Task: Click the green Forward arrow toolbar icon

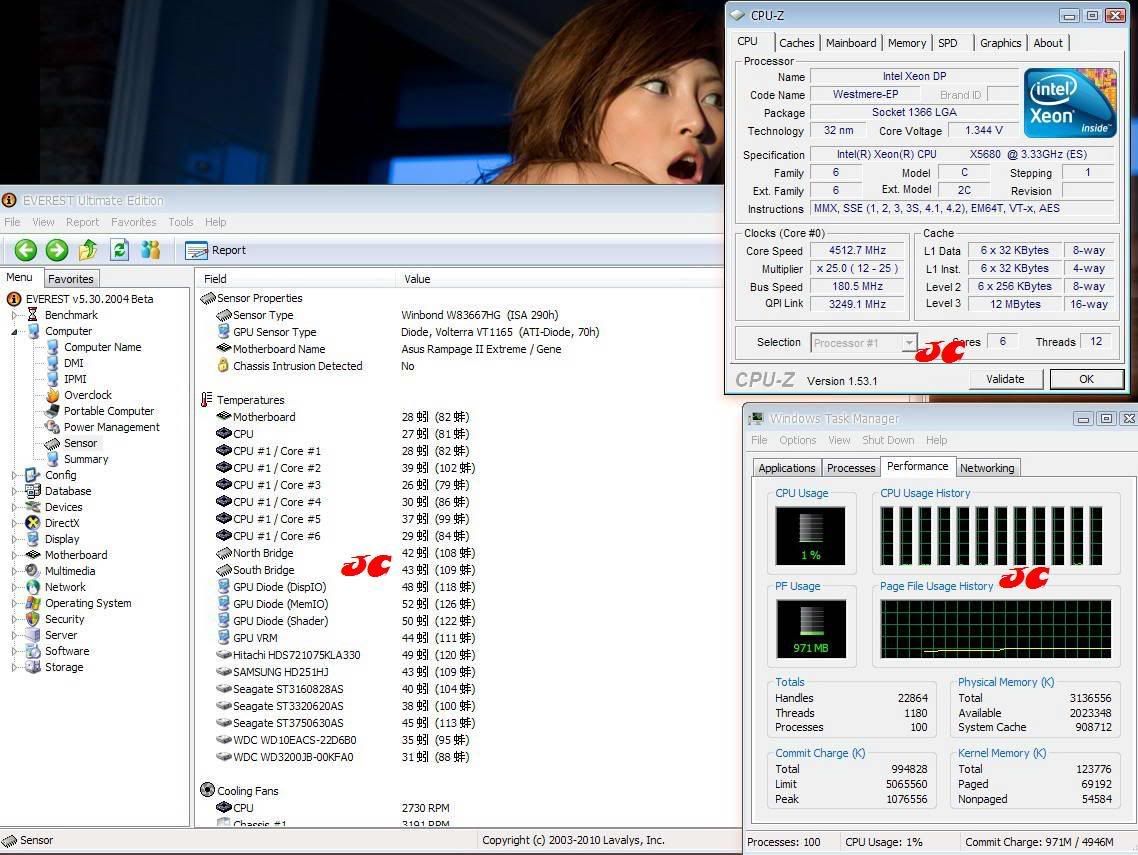Action: [57, 250]
